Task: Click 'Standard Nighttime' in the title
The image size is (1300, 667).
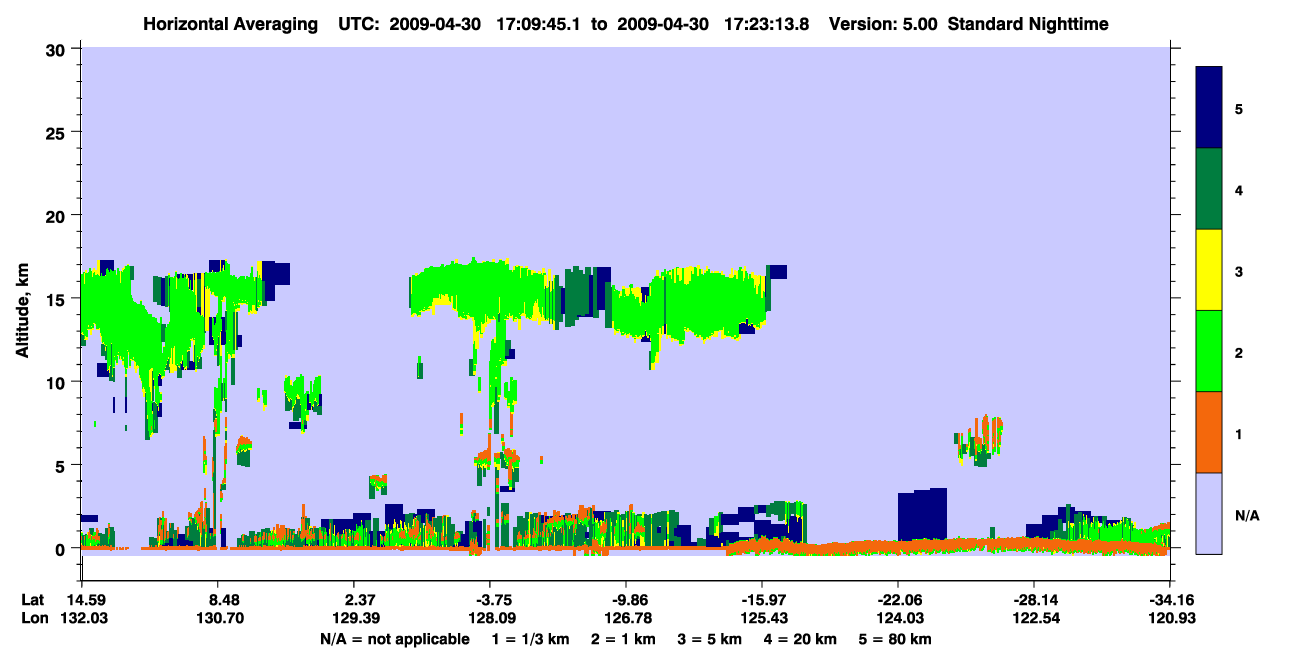Action: (x=1028, y=24)
